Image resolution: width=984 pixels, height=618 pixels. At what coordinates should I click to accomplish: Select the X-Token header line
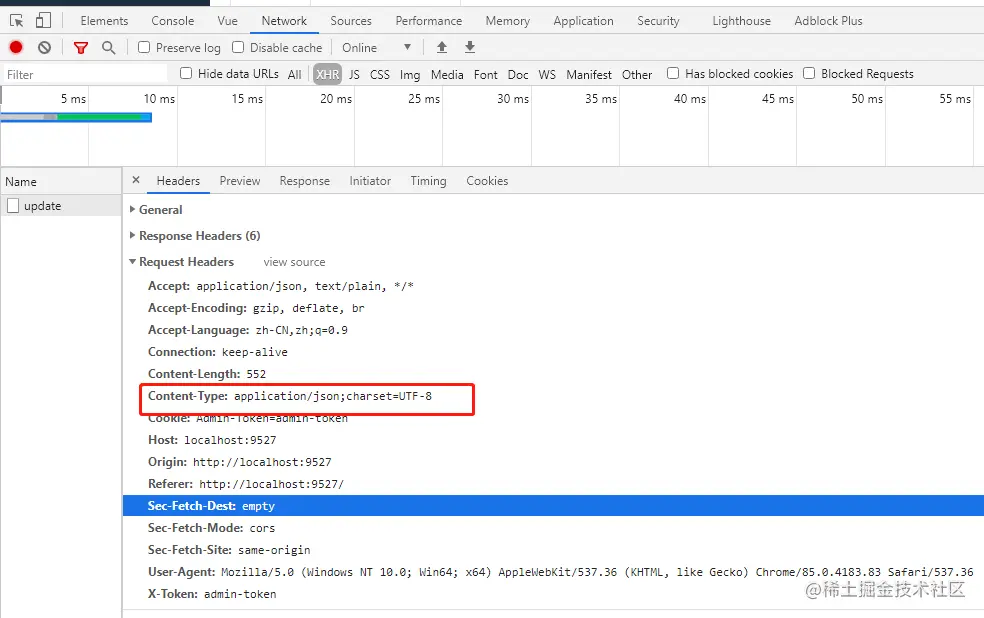[x=212, y=594]
